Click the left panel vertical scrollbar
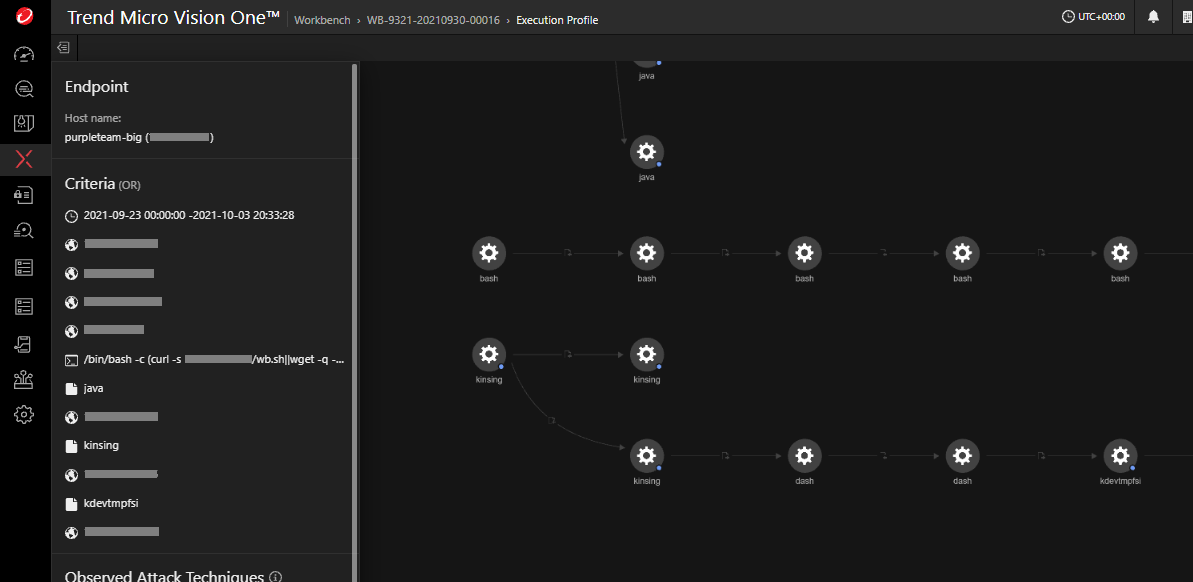 [355, 300]
